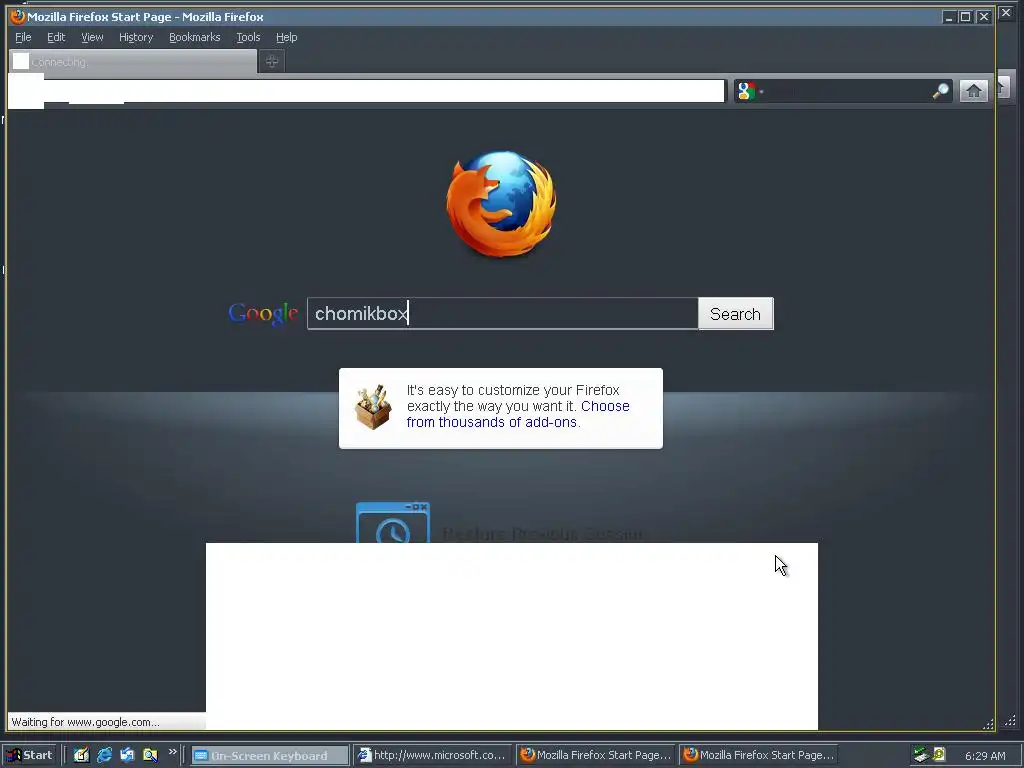The height and width of the screenshot is (768, 1024).
Task: Click the Waiting for www.google.com status text
Action: pyautogui.click(x=86, y=722)
